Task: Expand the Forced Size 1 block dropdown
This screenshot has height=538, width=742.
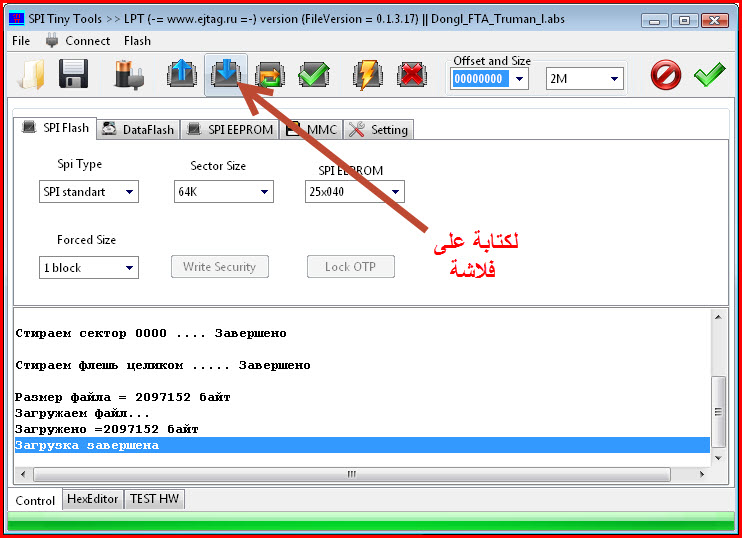Action: 129,268
